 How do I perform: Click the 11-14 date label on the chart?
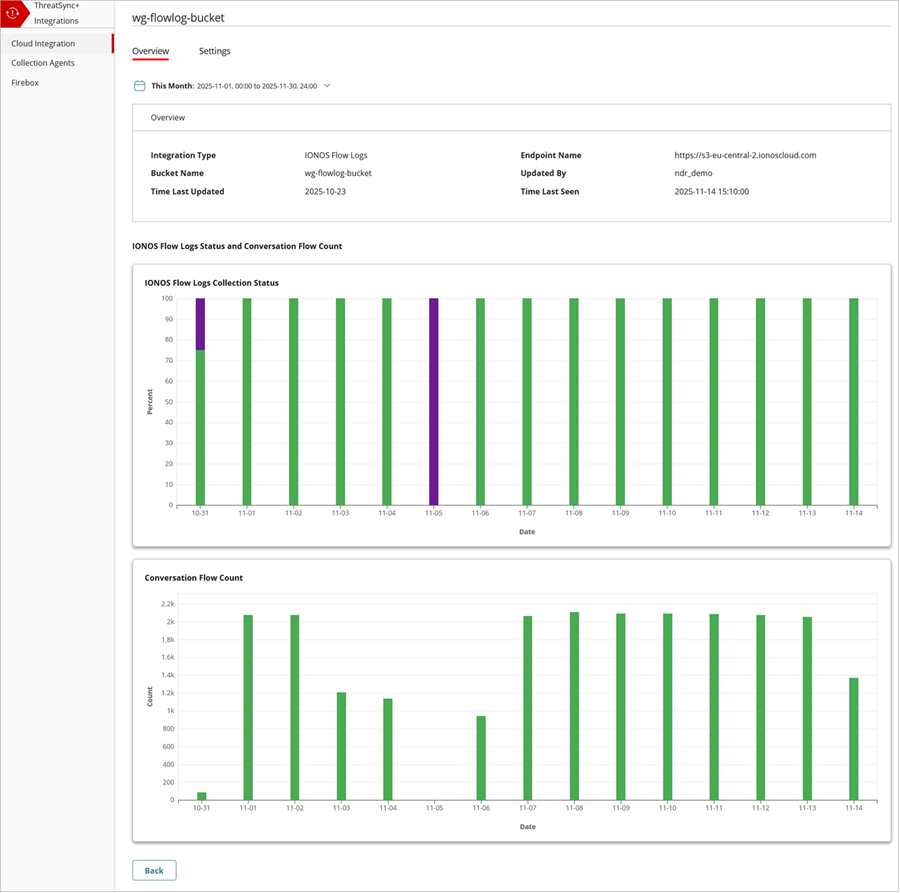pyautogui.click(x=852, y=512)
